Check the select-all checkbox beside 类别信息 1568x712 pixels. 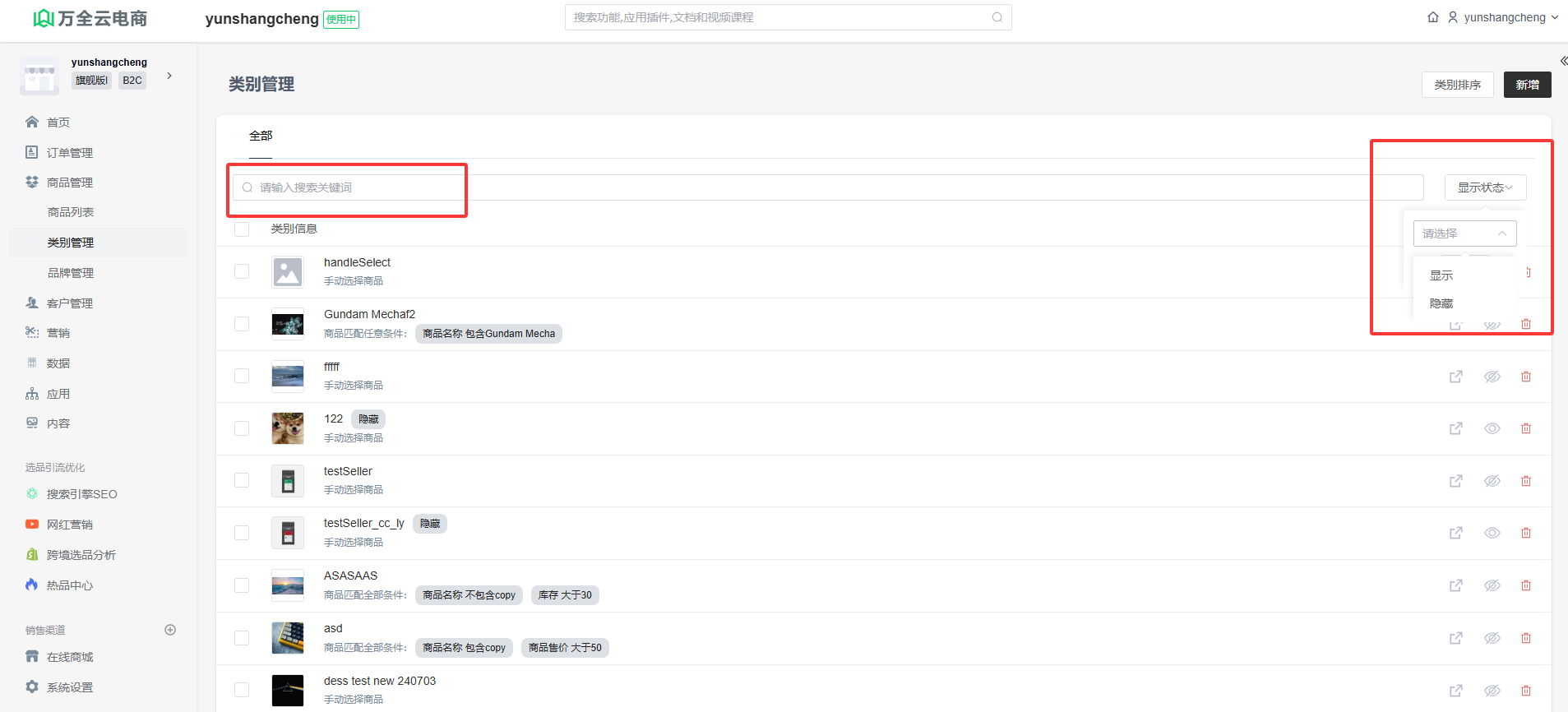click(x=242, y=229)
